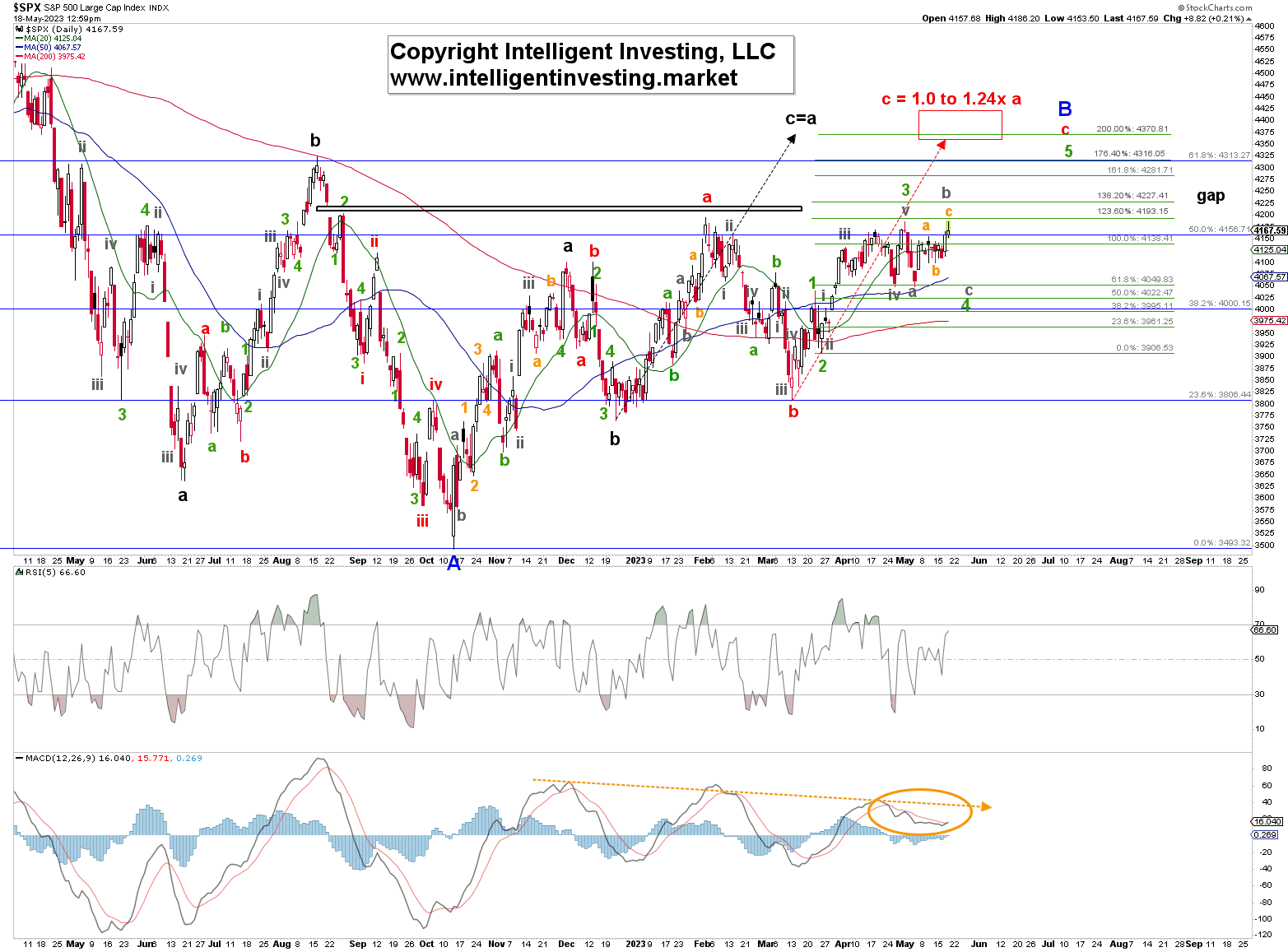Click the black horizontal gap rectangle

[558, 208]
